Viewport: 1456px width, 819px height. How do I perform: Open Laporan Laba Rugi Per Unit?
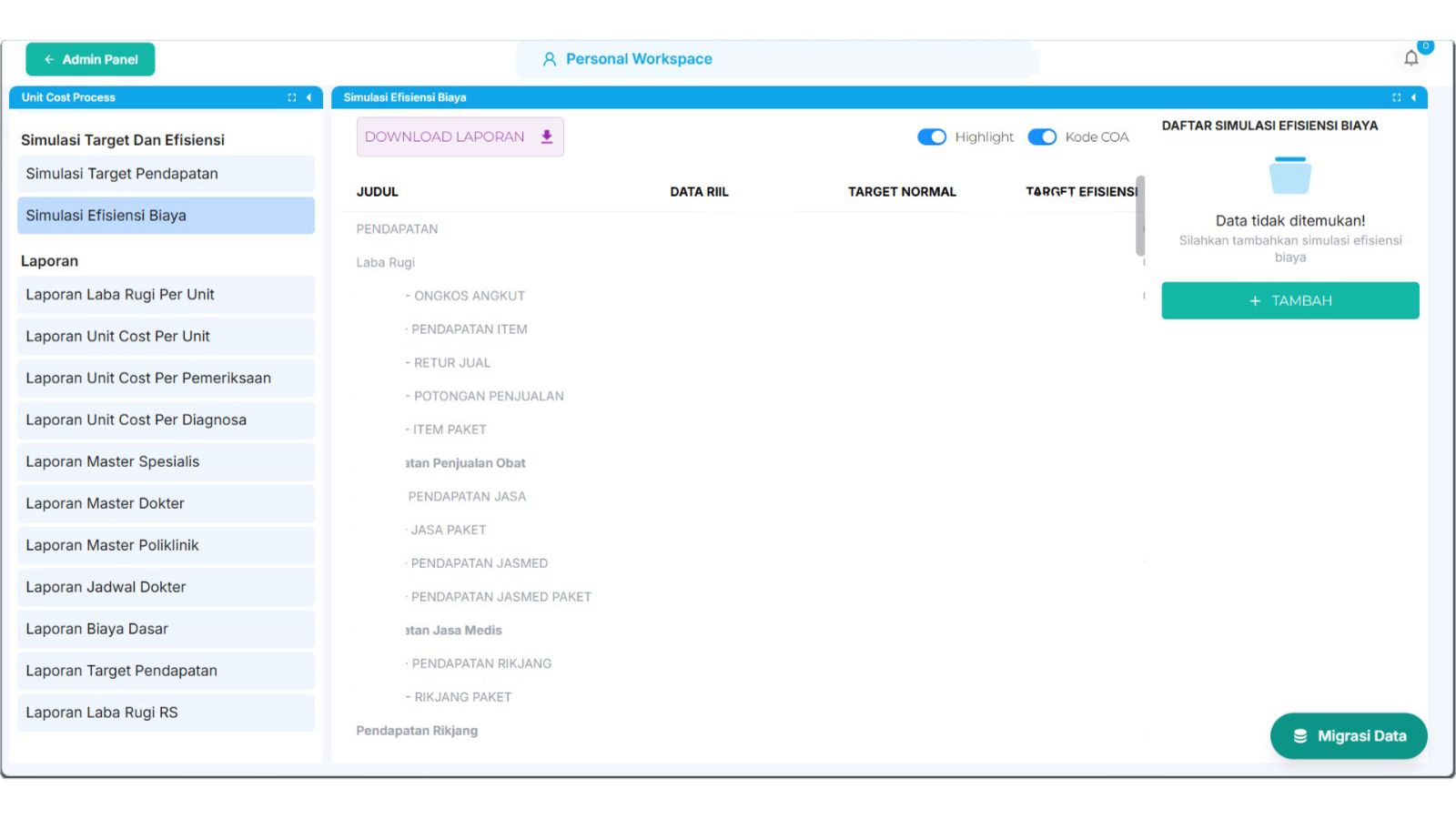point(166,295)
